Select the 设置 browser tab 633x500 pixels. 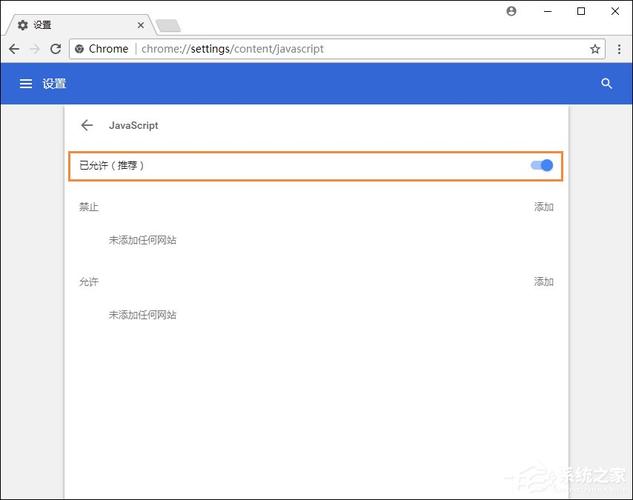(80, 25)
